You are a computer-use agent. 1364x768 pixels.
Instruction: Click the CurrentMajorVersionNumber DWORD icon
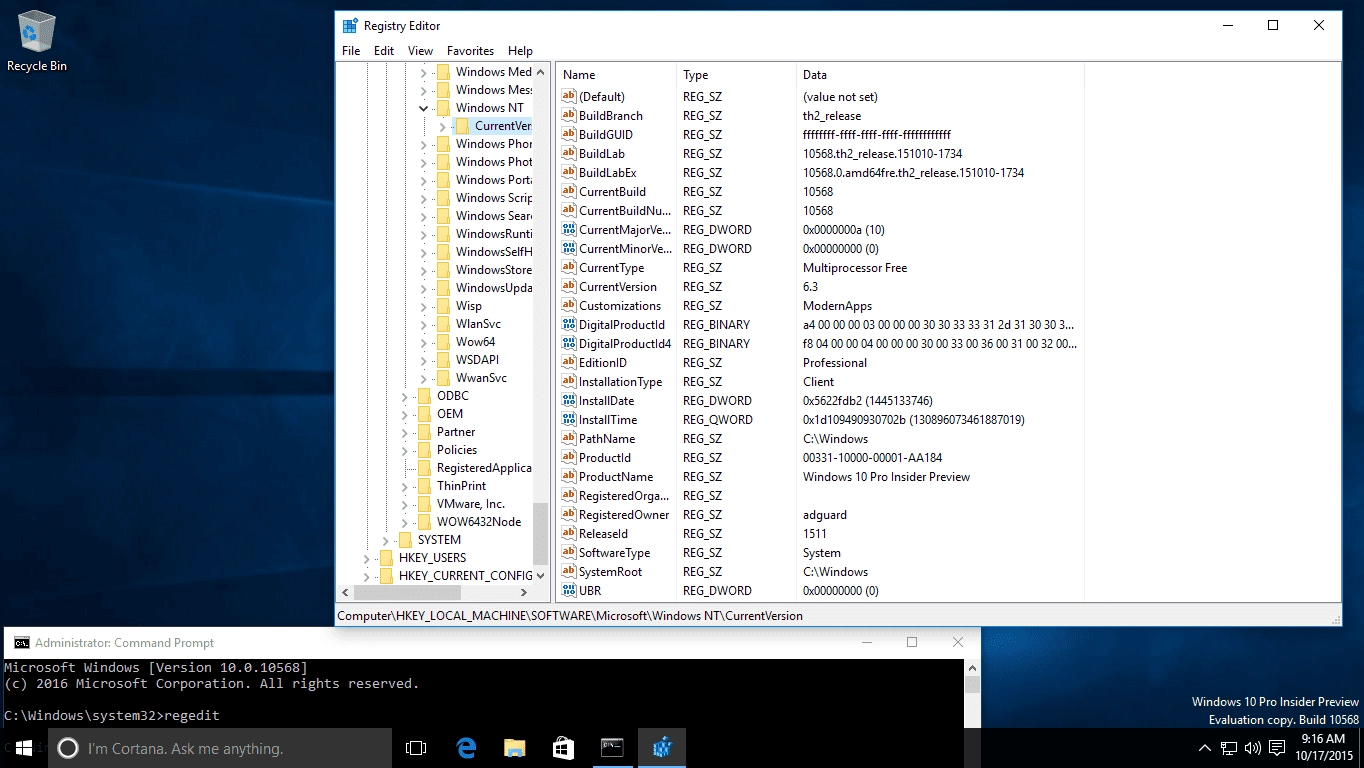click(569, 230)
